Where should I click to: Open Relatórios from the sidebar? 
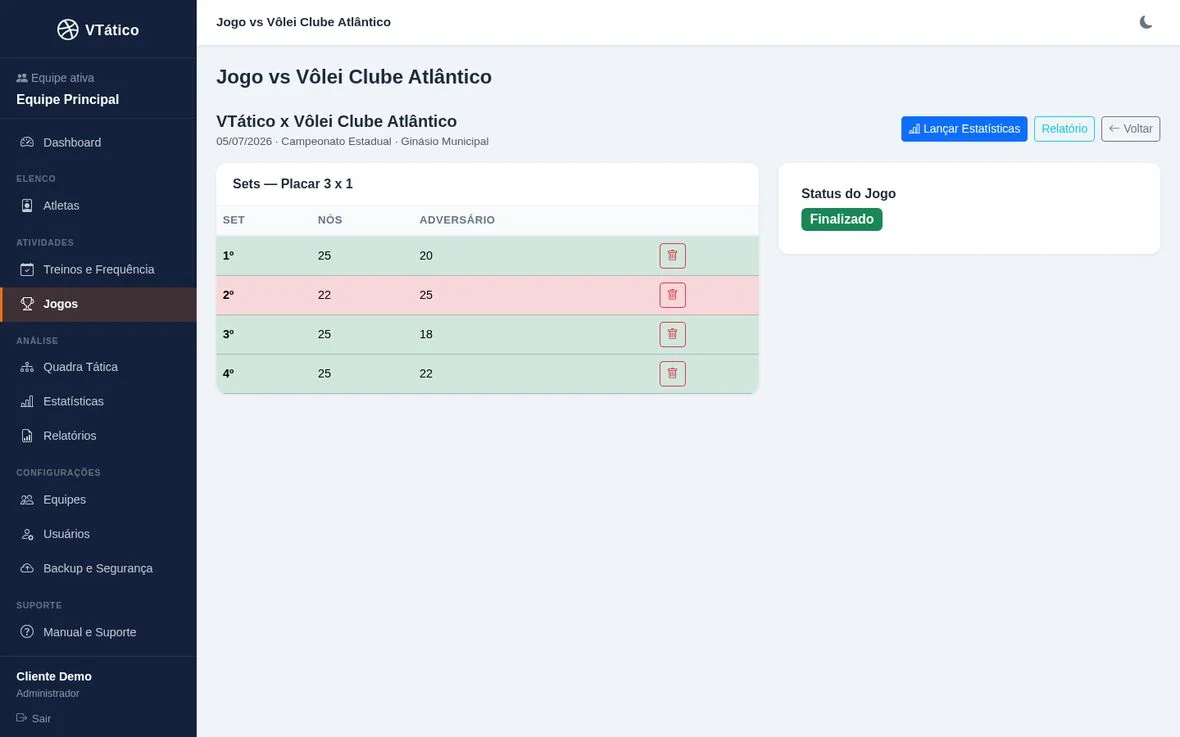point(99,436)
